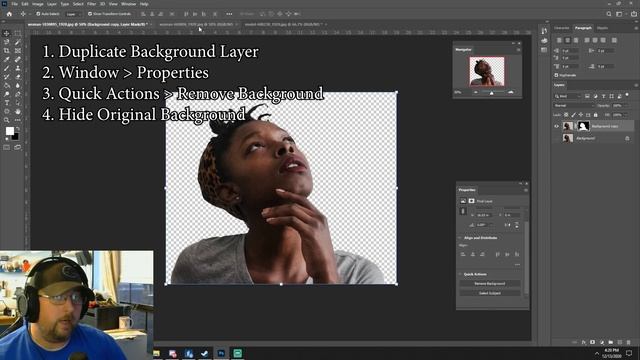The image size is (640, 360).
Task: Open Navigator panel flyout menu
Action: click(518, 50)
